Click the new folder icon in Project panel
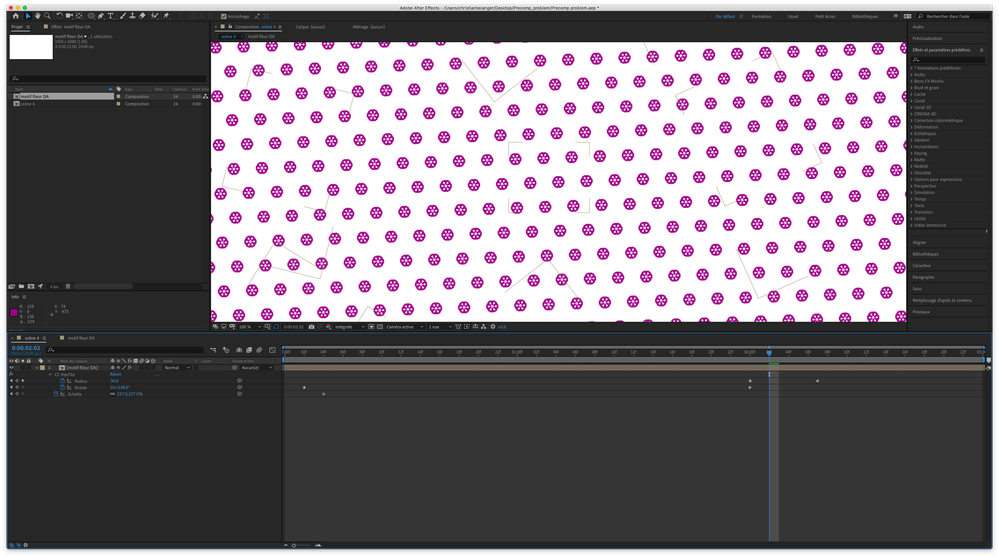The image size is (999, 557). click(21, 286)
